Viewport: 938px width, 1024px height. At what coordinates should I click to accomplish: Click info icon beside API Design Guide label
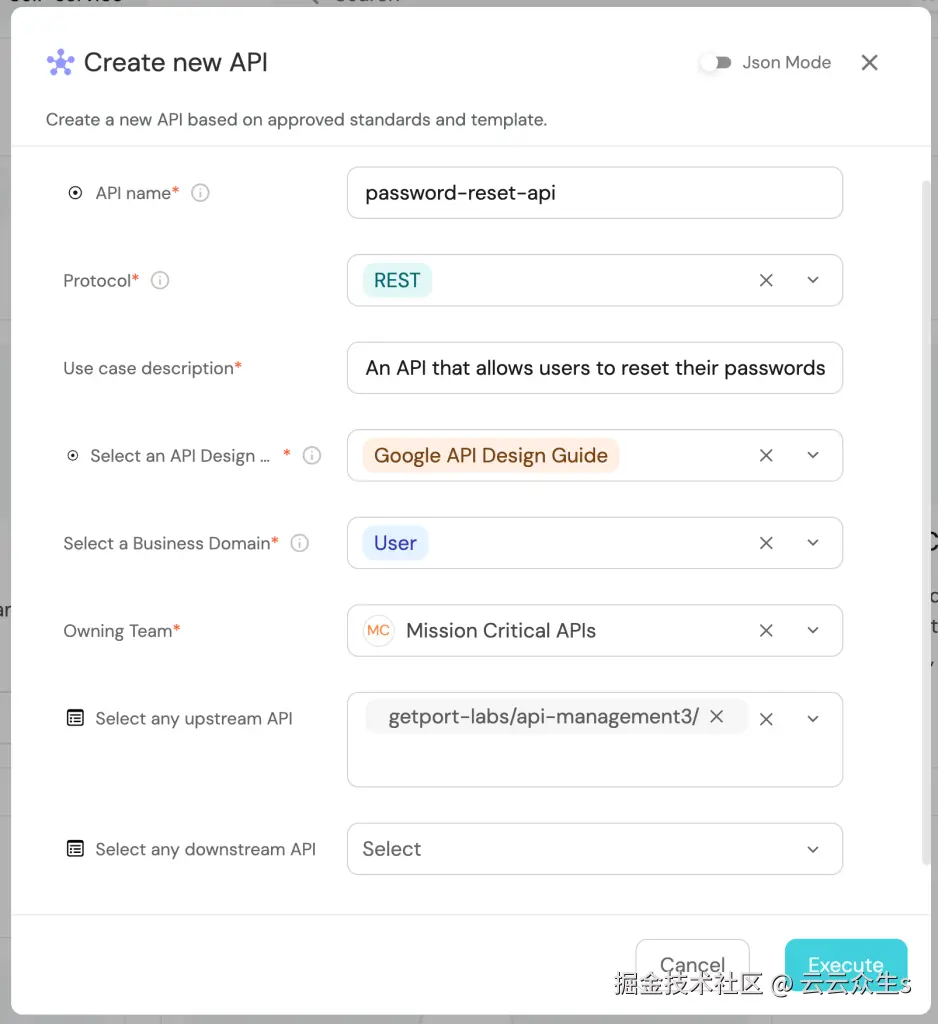312,456
